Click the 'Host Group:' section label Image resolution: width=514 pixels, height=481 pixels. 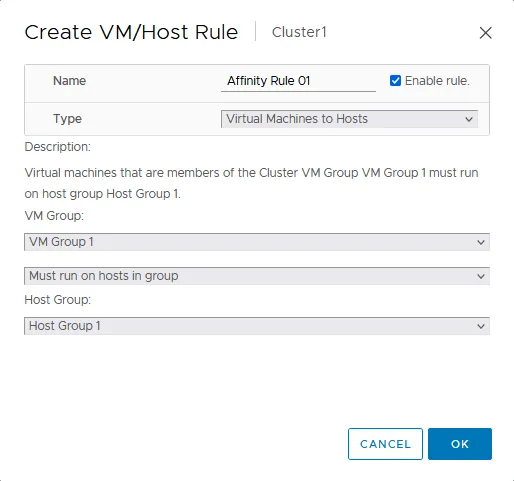[x=57, y=300]
